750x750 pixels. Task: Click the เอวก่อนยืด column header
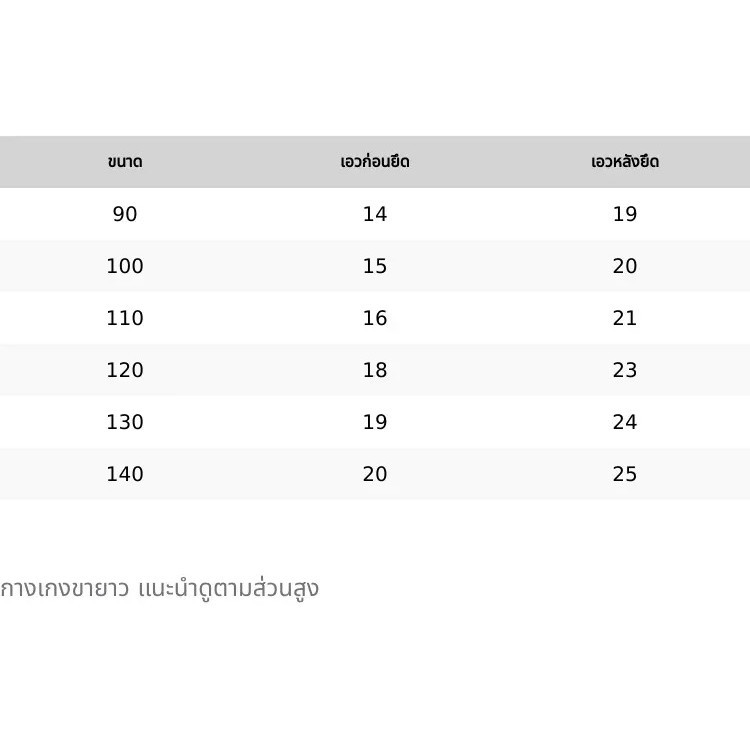[x=375, y=162]
